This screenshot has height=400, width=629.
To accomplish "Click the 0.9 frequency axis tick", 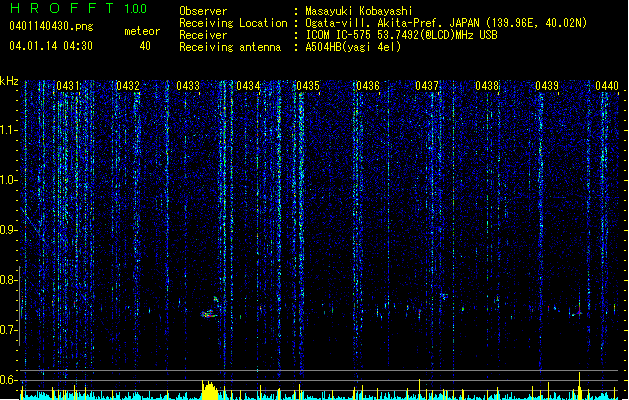I will (x=9, y=230).
